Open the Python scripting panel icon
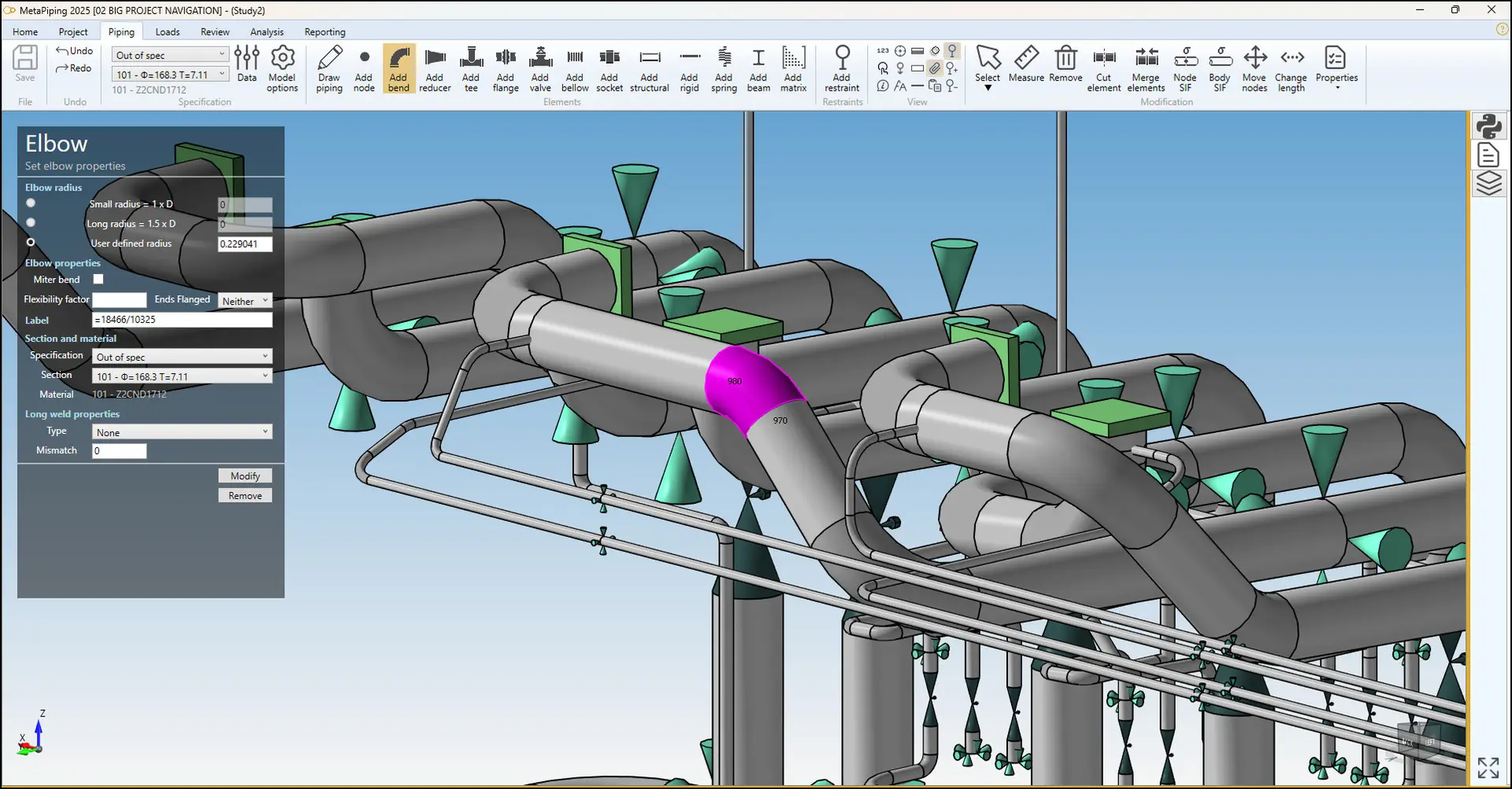This screenshot has width=1512, height=789. [x=1488, y=127]
